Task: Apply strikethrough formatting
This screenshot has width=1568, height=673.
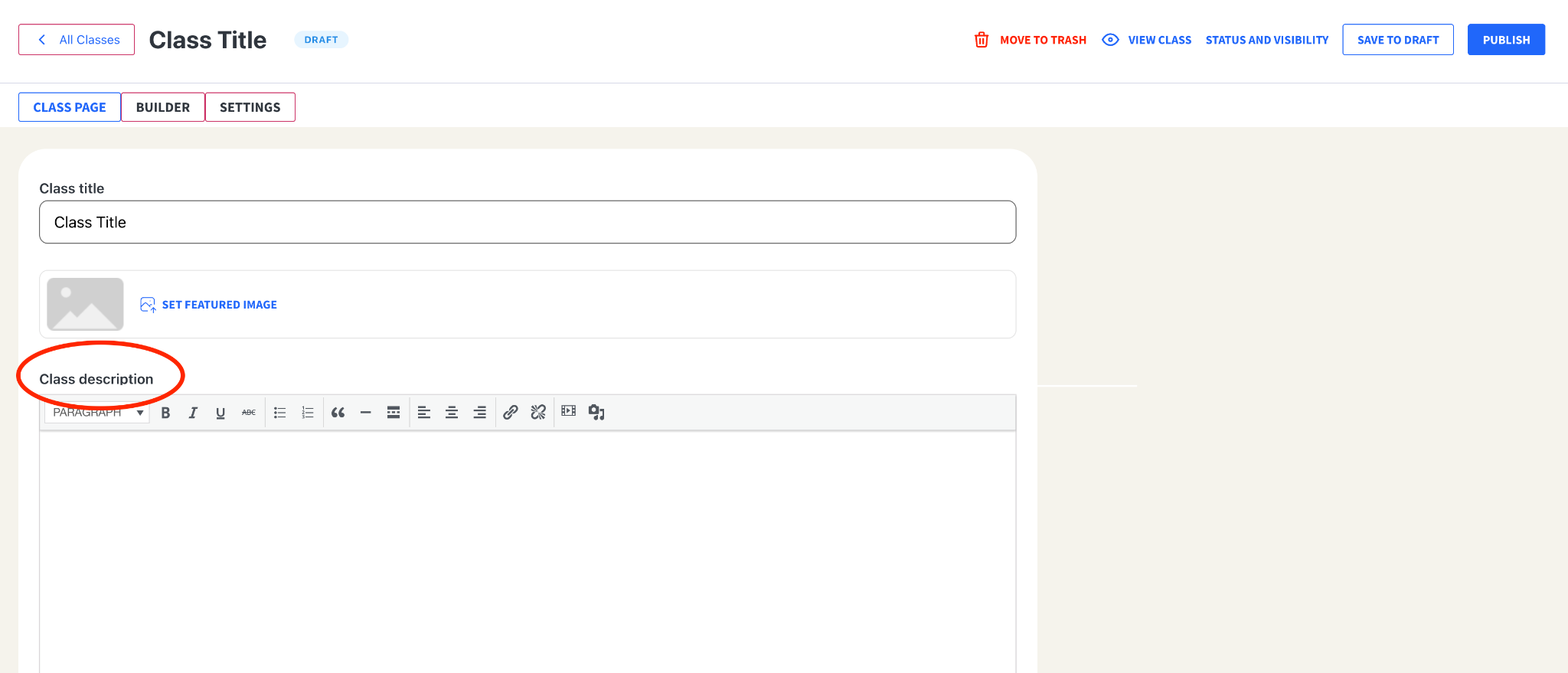Action: pyautogui.click(x=249, y=413)
